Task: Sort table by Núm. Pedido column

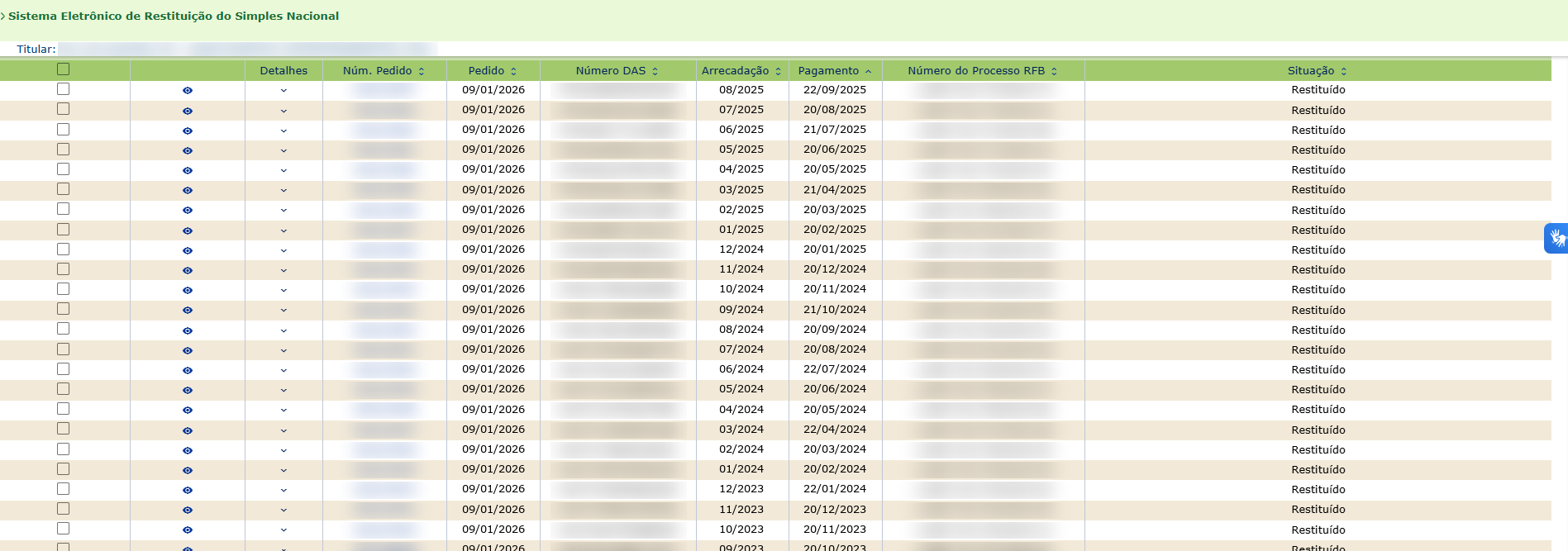Action: (x=384, y=71)
